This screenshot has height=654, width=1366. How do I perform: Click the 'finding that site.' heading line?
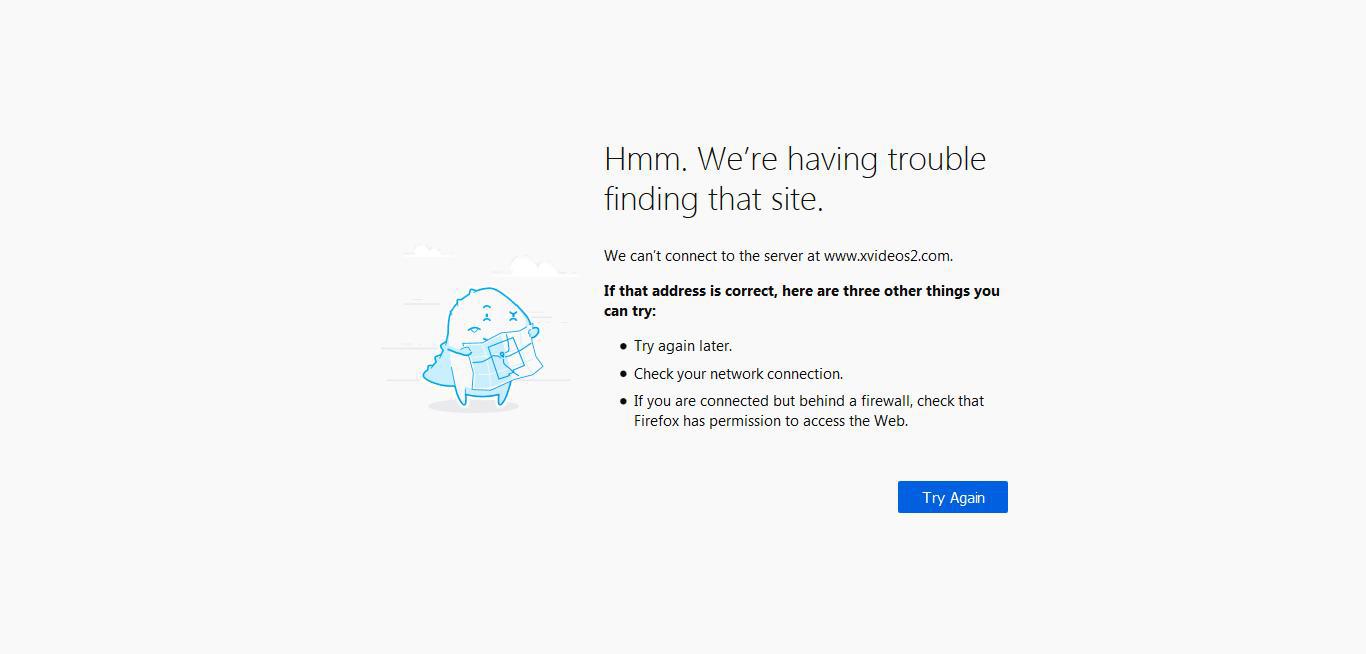click(714, 199)
